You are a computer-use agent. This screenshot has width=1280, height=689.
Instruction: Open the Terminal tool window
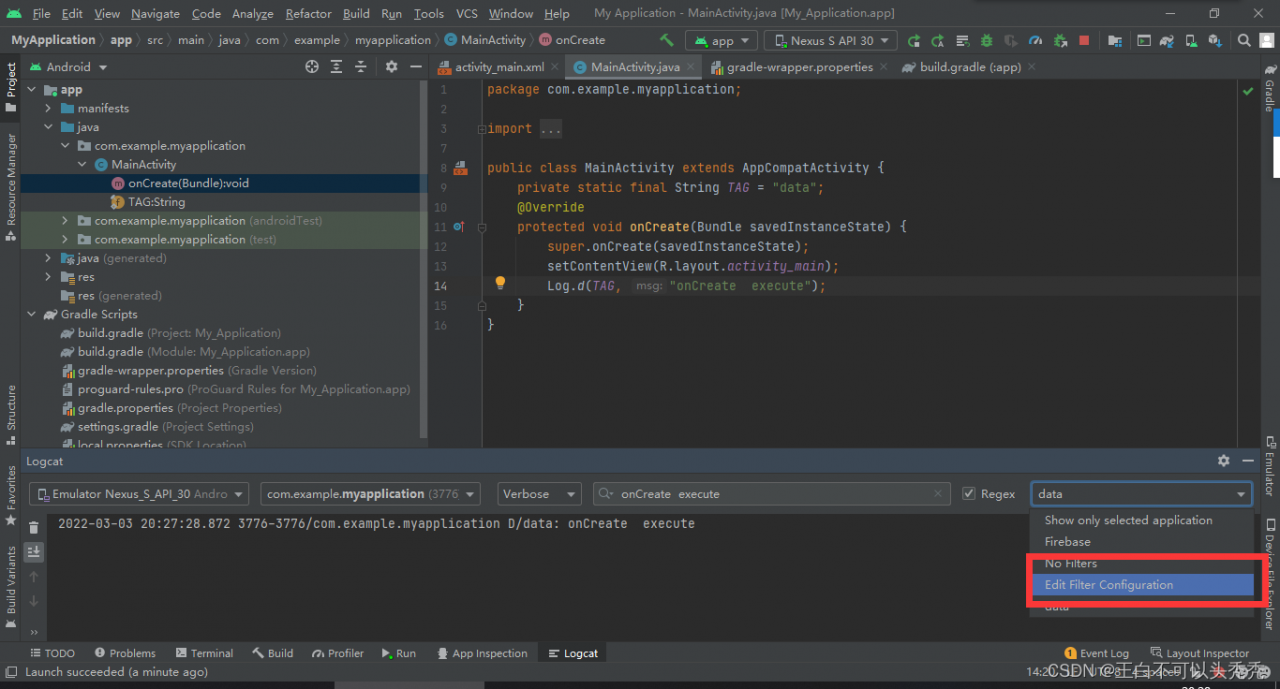click(204, 653)
